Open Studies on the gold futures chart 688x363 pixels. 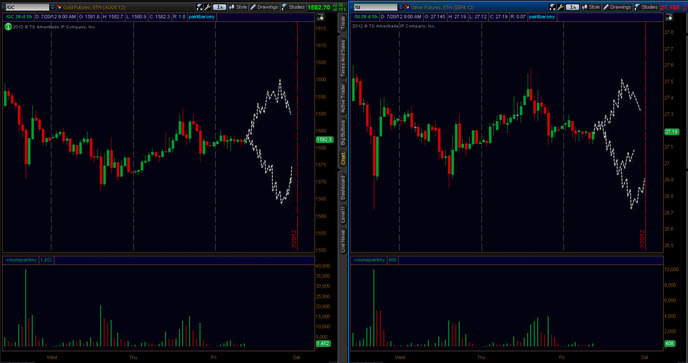294,7
